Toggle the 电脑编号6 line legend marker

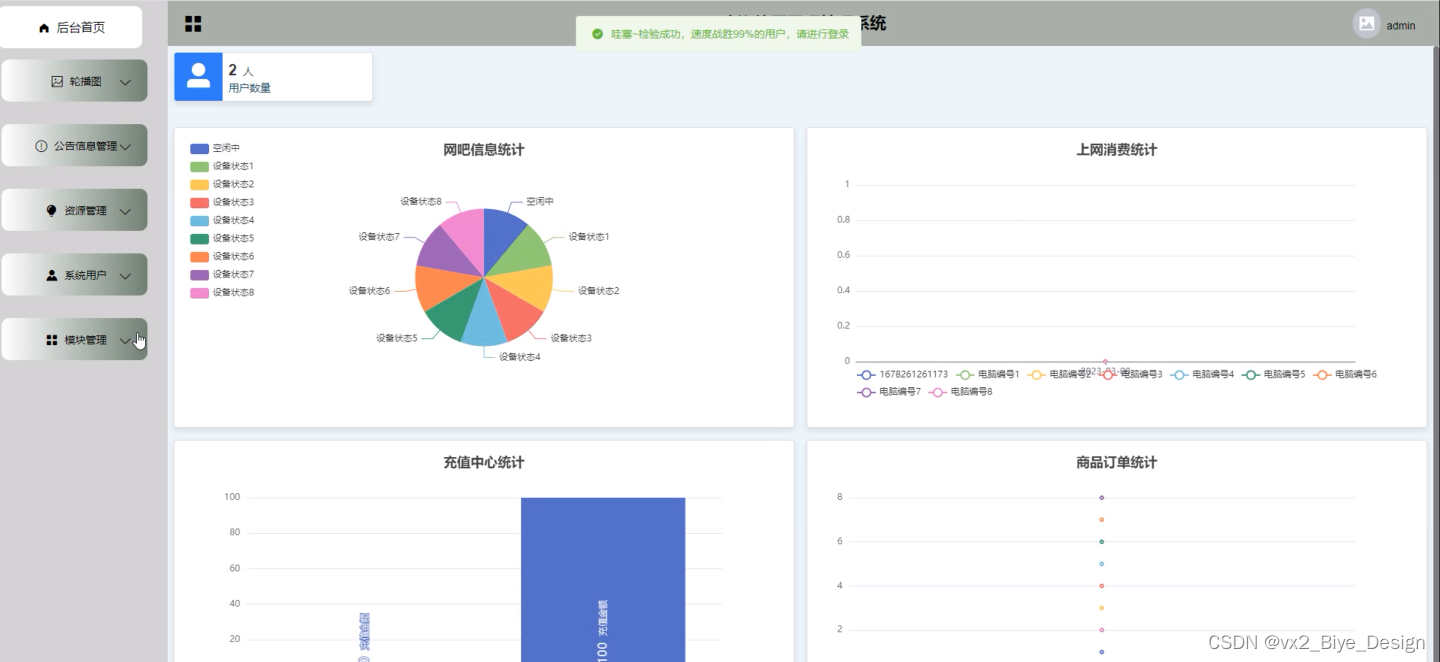(x=1322, y=374)
